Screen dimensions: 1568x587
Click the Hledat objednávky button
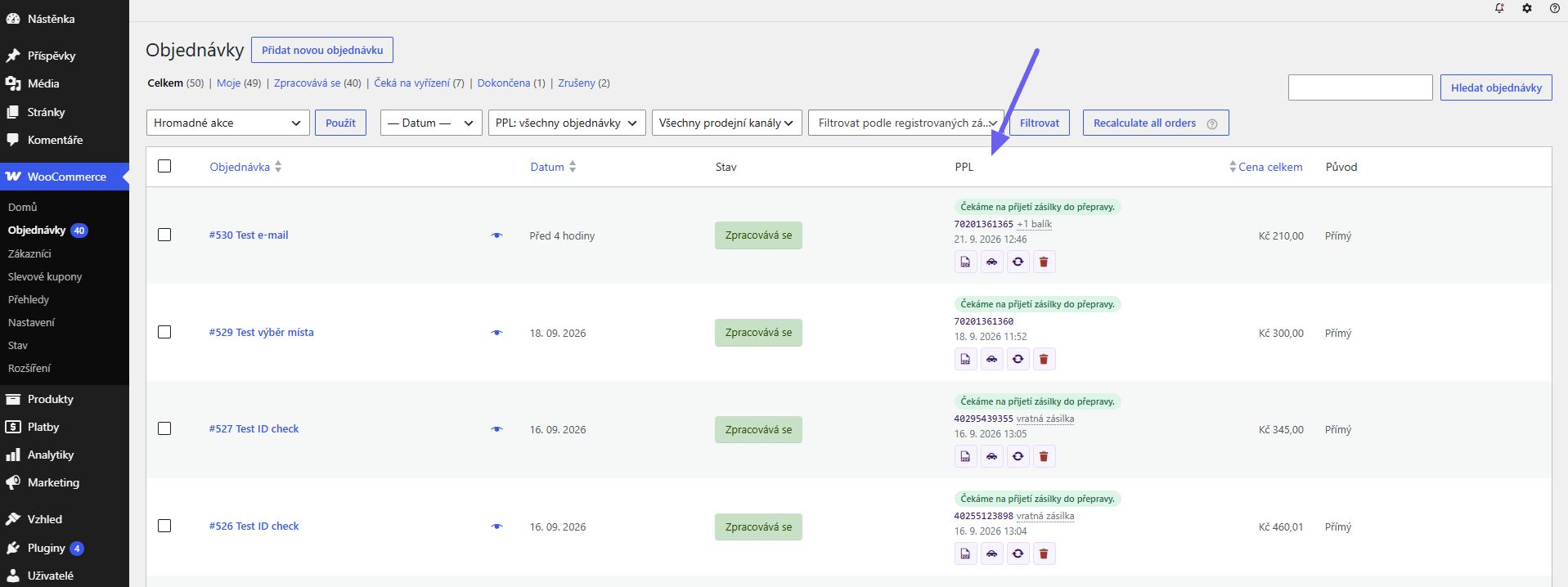click(x=1496, y=87)
